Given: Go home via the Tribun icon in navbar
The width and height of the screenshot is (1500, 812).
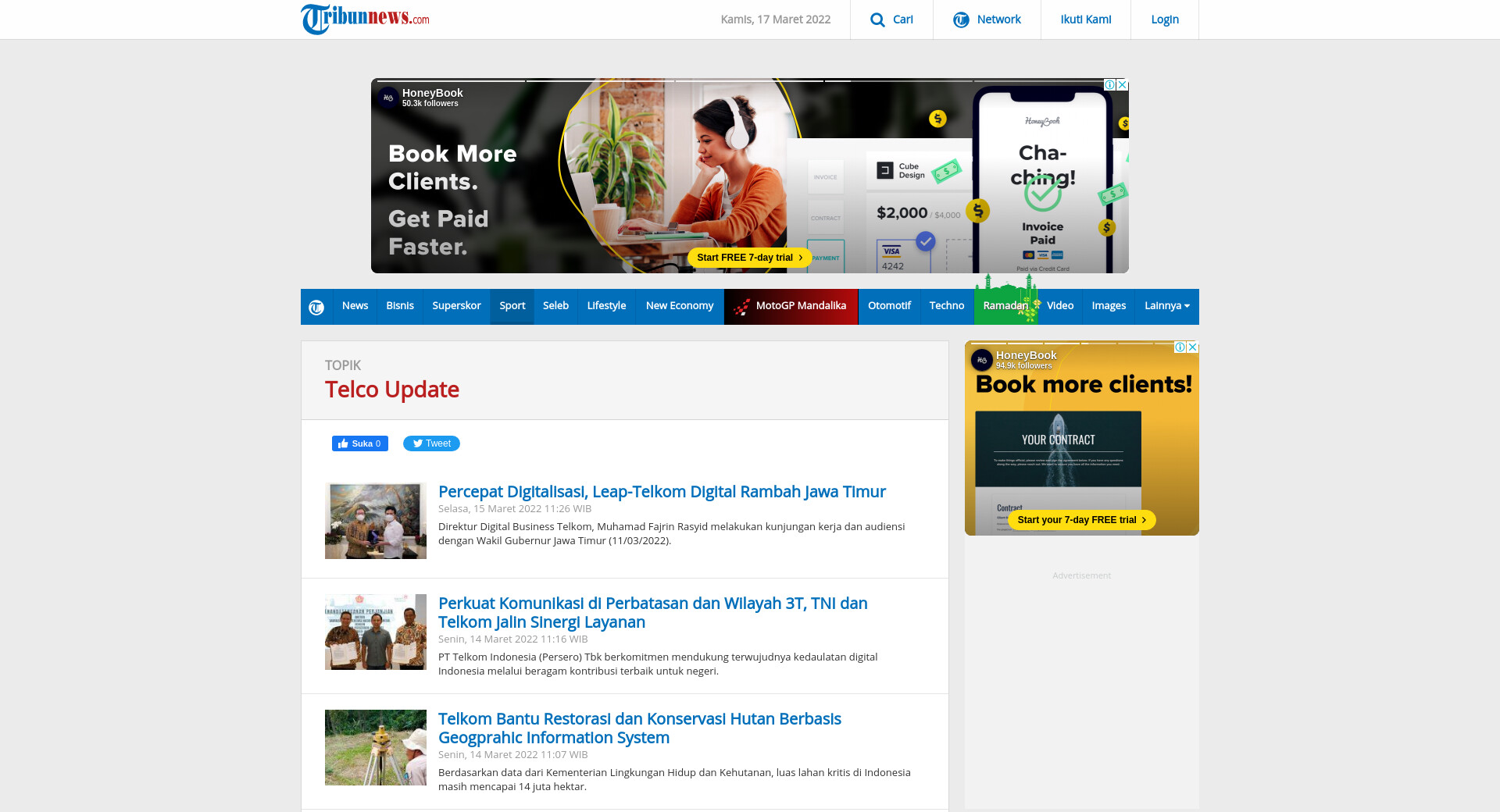Looking at the screenshot, I should (x=316, y=307).
